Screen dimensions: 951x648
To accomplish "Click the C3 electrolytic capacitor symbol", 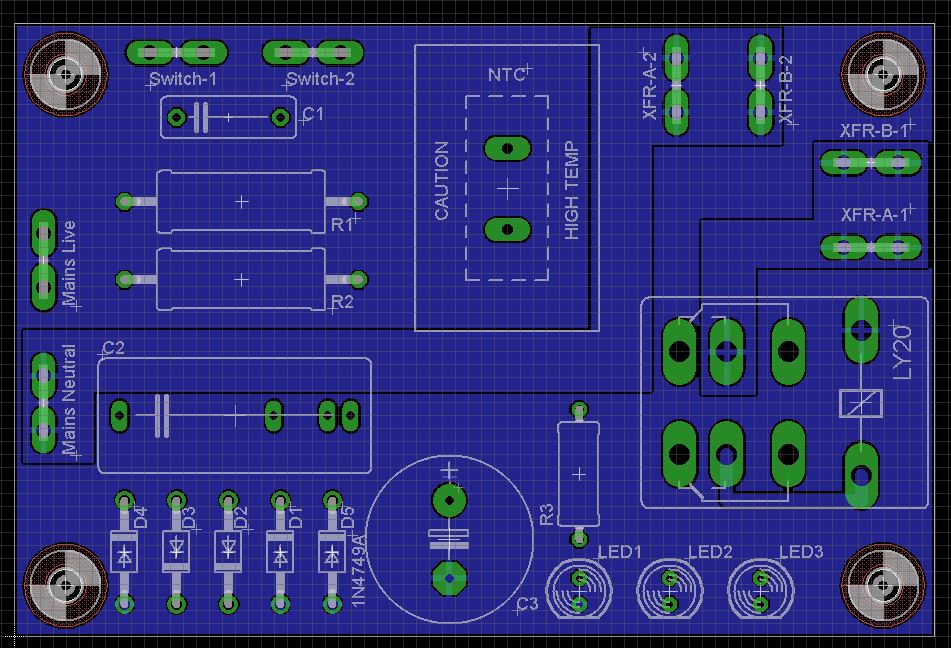I will (x=449, y=539).
